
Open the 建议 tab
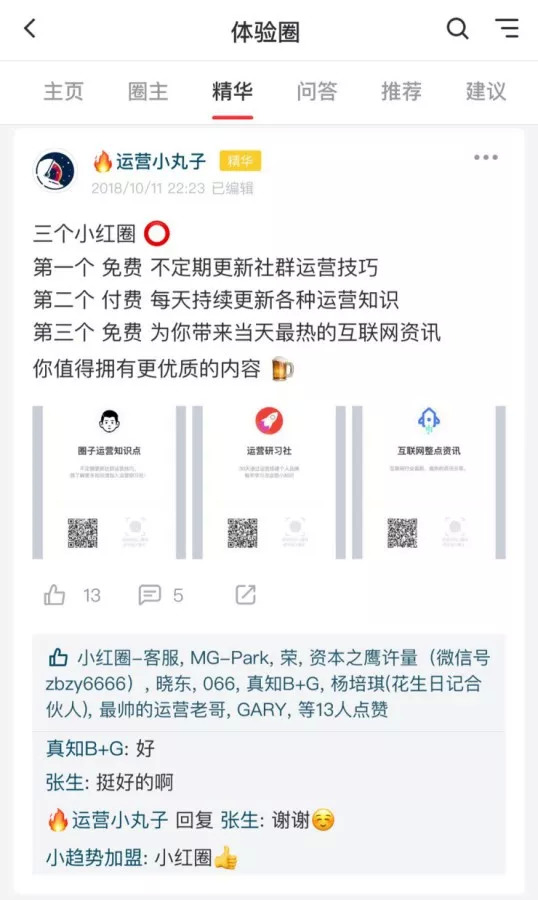tap(486, 91)
